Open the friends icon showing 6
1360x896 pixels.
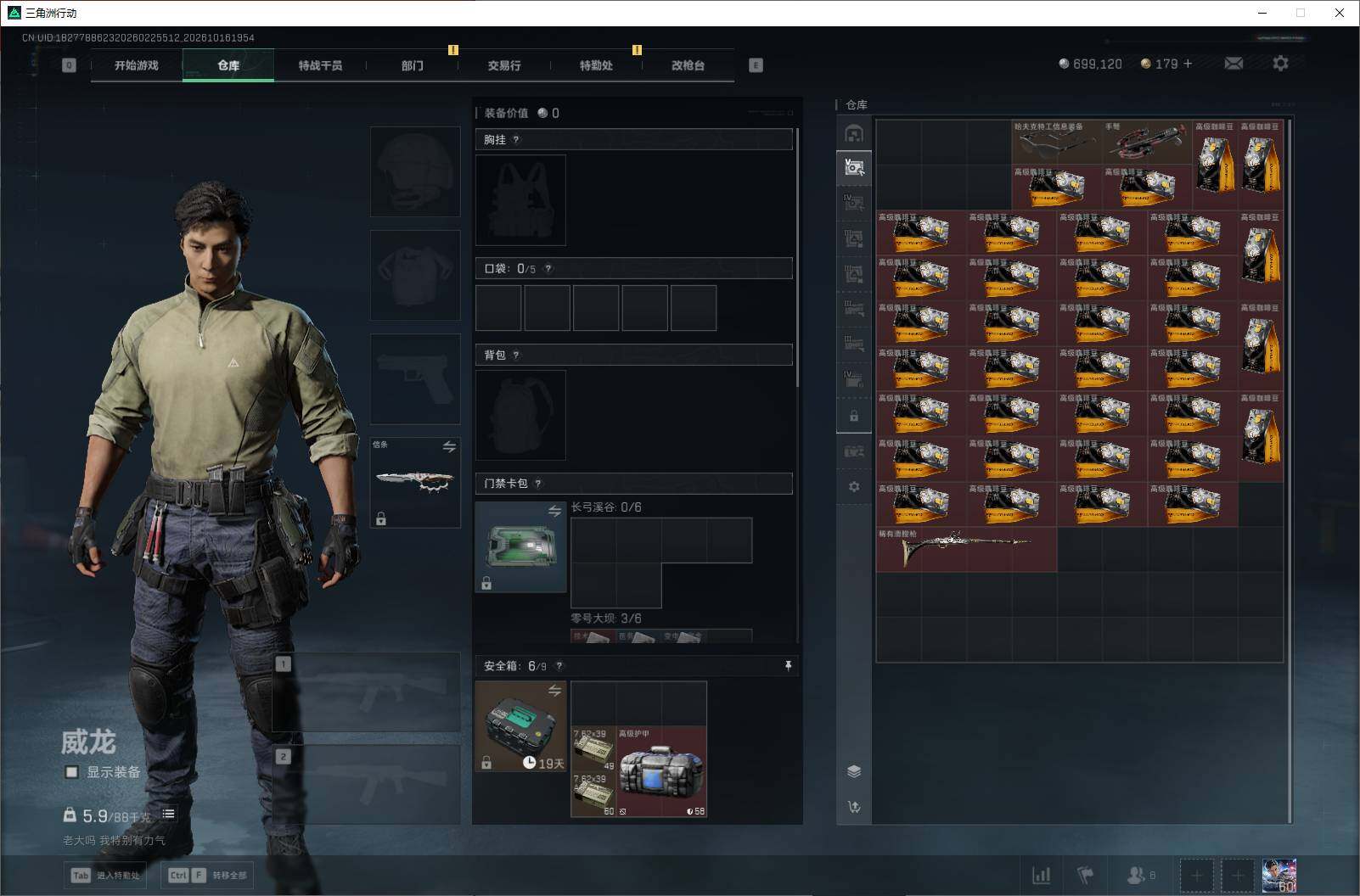coord(1140,875)
